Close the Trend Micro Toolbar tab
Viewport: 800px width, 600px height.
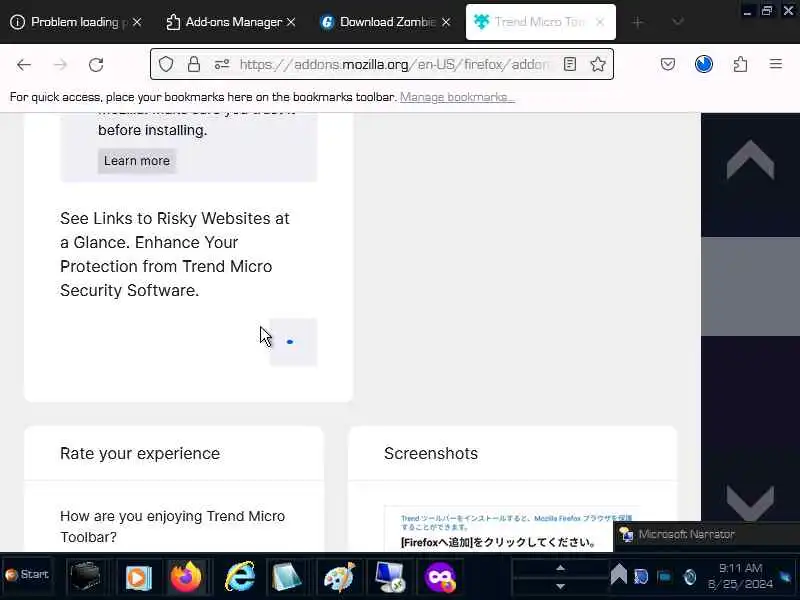click(600, 22)
